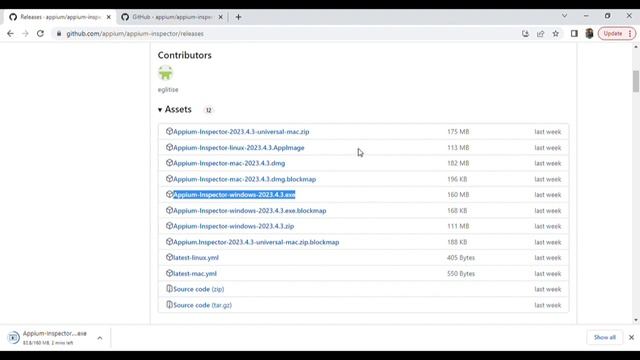Click file icon beside Source code (tar.gz)

(x=169, y=304)
